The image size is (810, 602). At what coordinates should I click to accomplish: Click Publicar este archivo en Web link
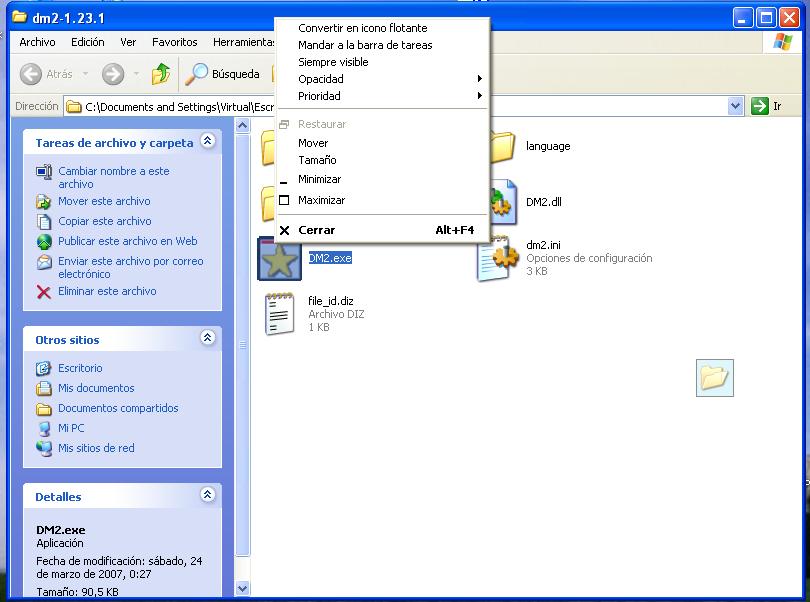click(128, 241)
